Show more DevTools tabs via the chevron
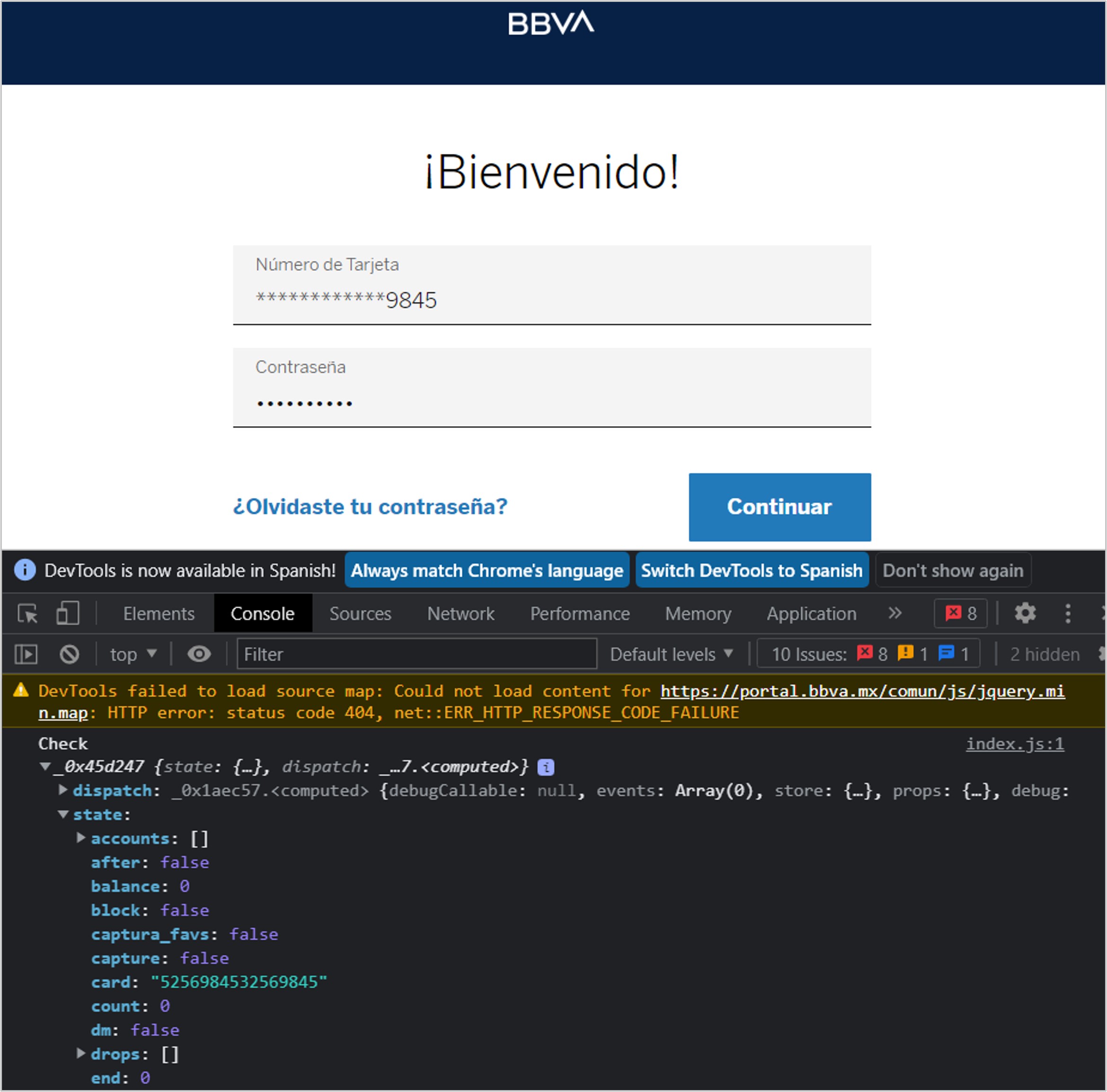Screen dimensions: 1107x1092 coord(894,613)
